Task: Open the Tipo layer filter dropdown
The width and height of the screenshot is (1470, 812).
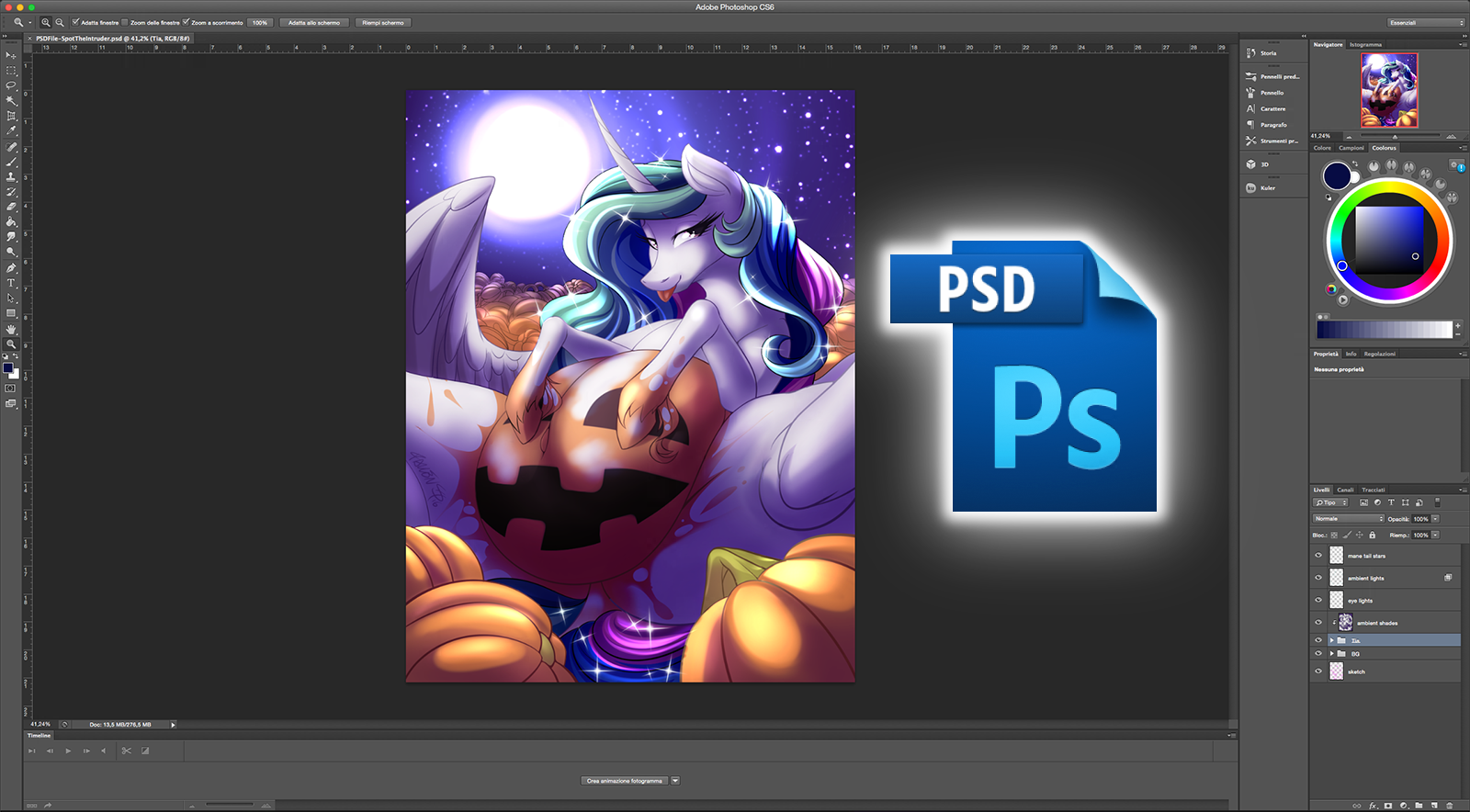Action: [x=1330, y=502]
